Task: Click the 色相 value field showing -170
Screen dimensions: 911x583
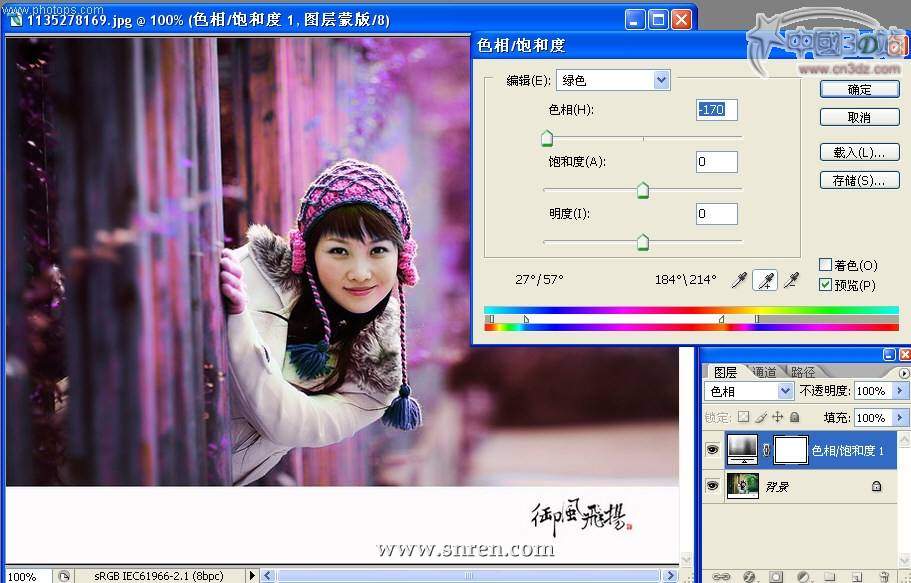Action: [716, 110]
